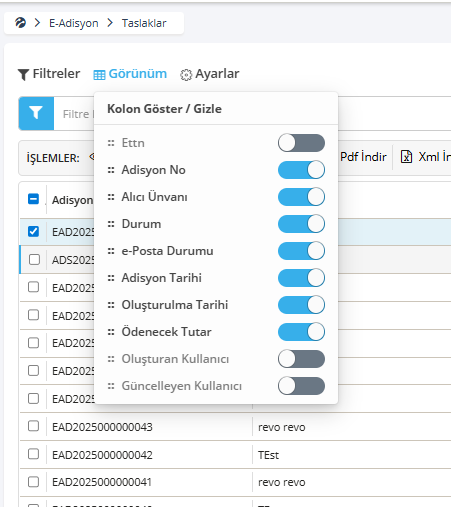Turn on Oluşturan Kullanıcı column toggle

[301, 359]
